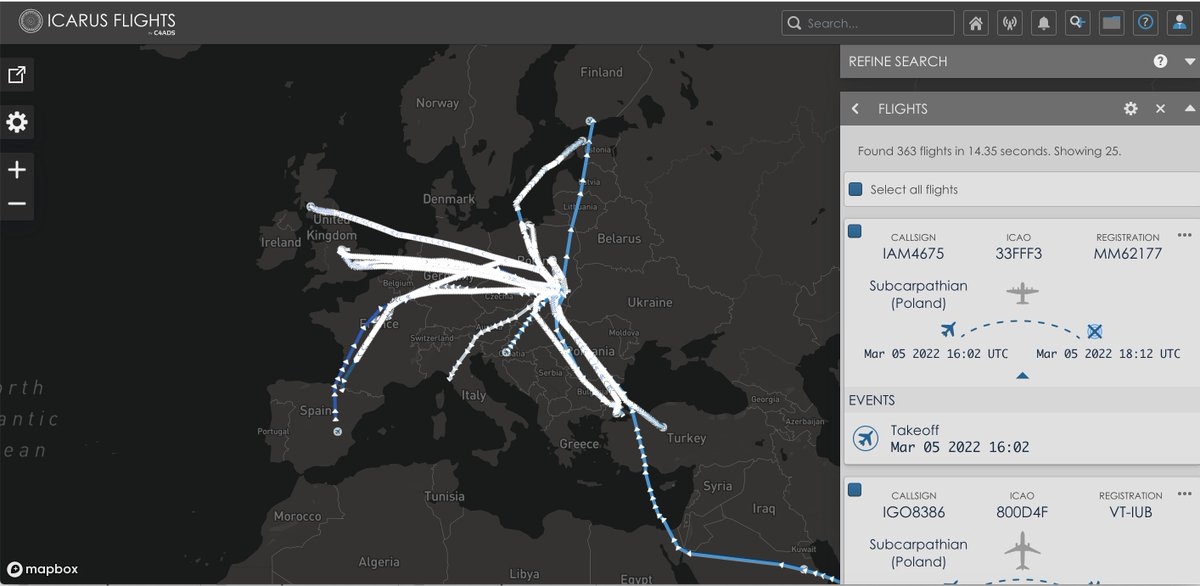The width and height of the screenshot is (1200, 586).
Task: Open the VT-IUB flight three-dots menu
Action: pyautogui.click(x=1185, y=493)
